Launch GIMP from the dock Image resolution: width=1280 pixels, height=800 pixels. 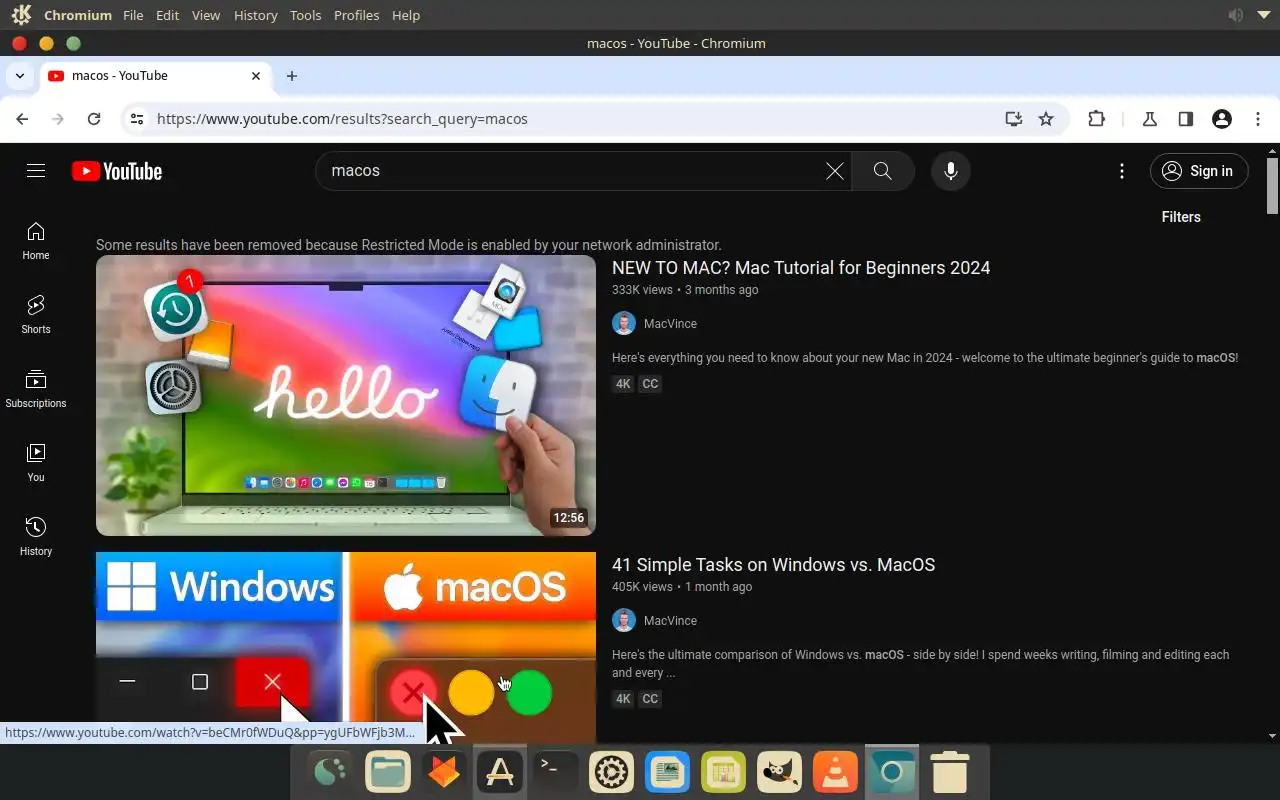pyautogui.click(x=780, y=772)
